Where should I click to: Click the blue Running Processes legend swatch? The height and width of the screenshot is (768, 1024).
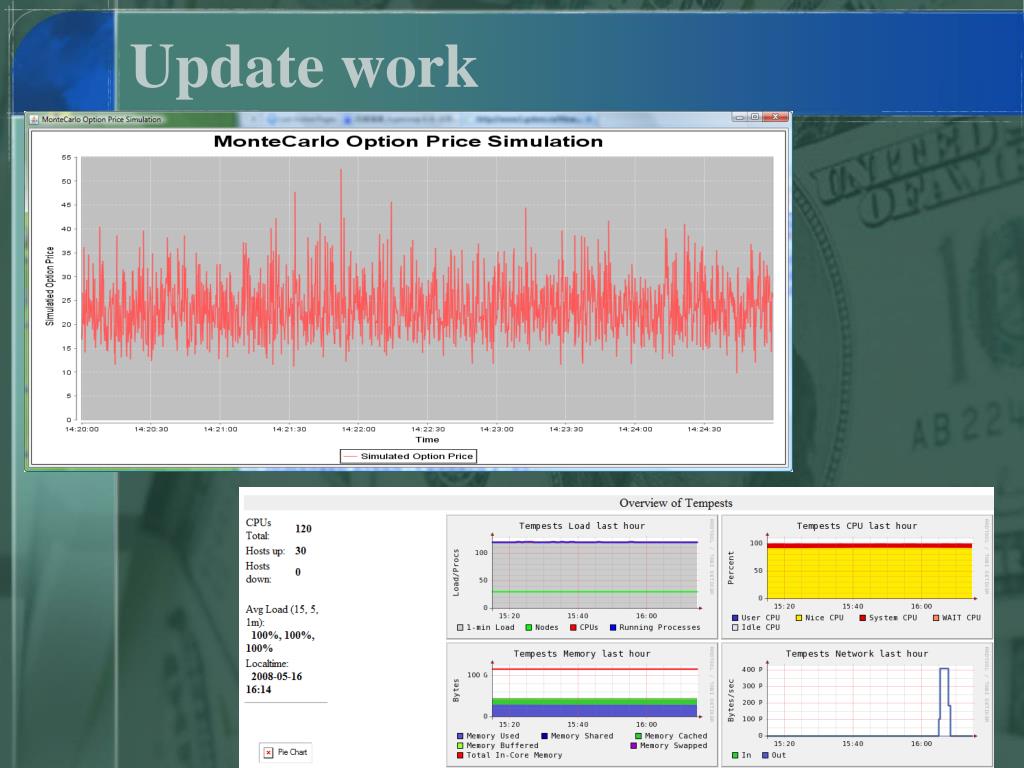click(613, 628)
